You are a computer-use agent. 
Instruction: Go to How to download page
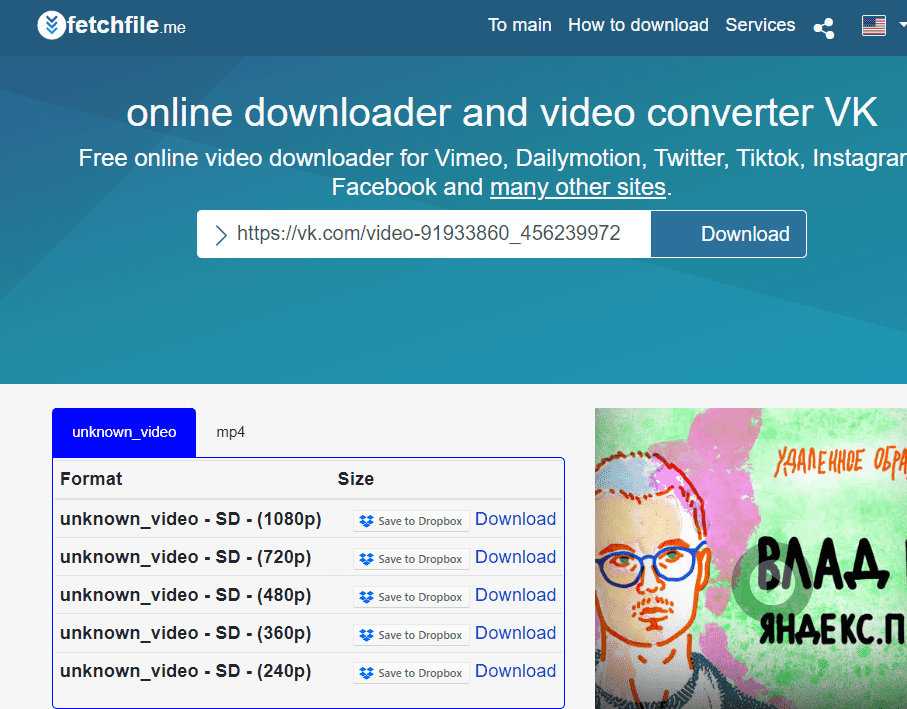638,25
